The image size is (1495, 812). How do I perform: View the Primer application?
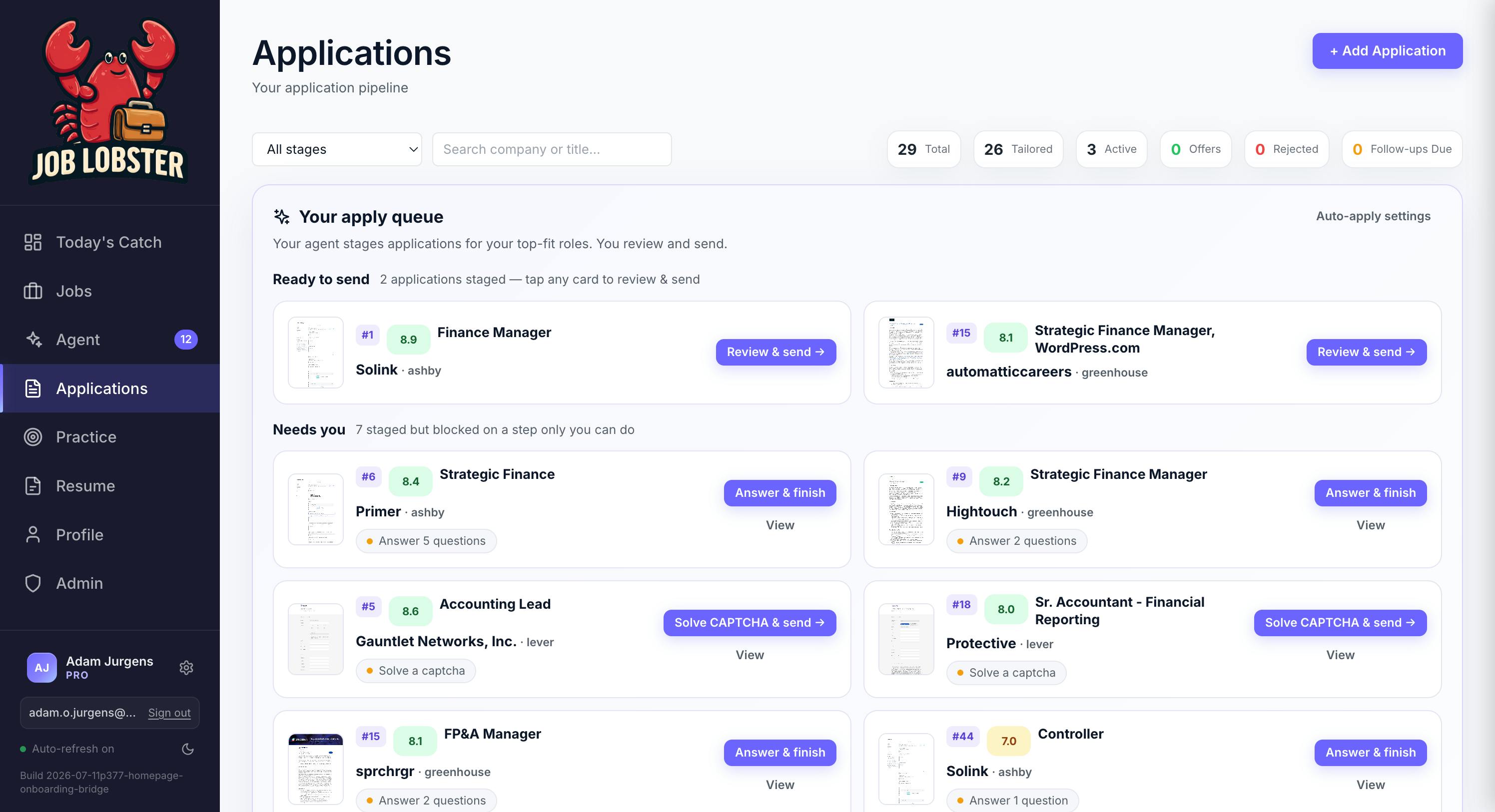pyautogui.click(x=779, y=525)
